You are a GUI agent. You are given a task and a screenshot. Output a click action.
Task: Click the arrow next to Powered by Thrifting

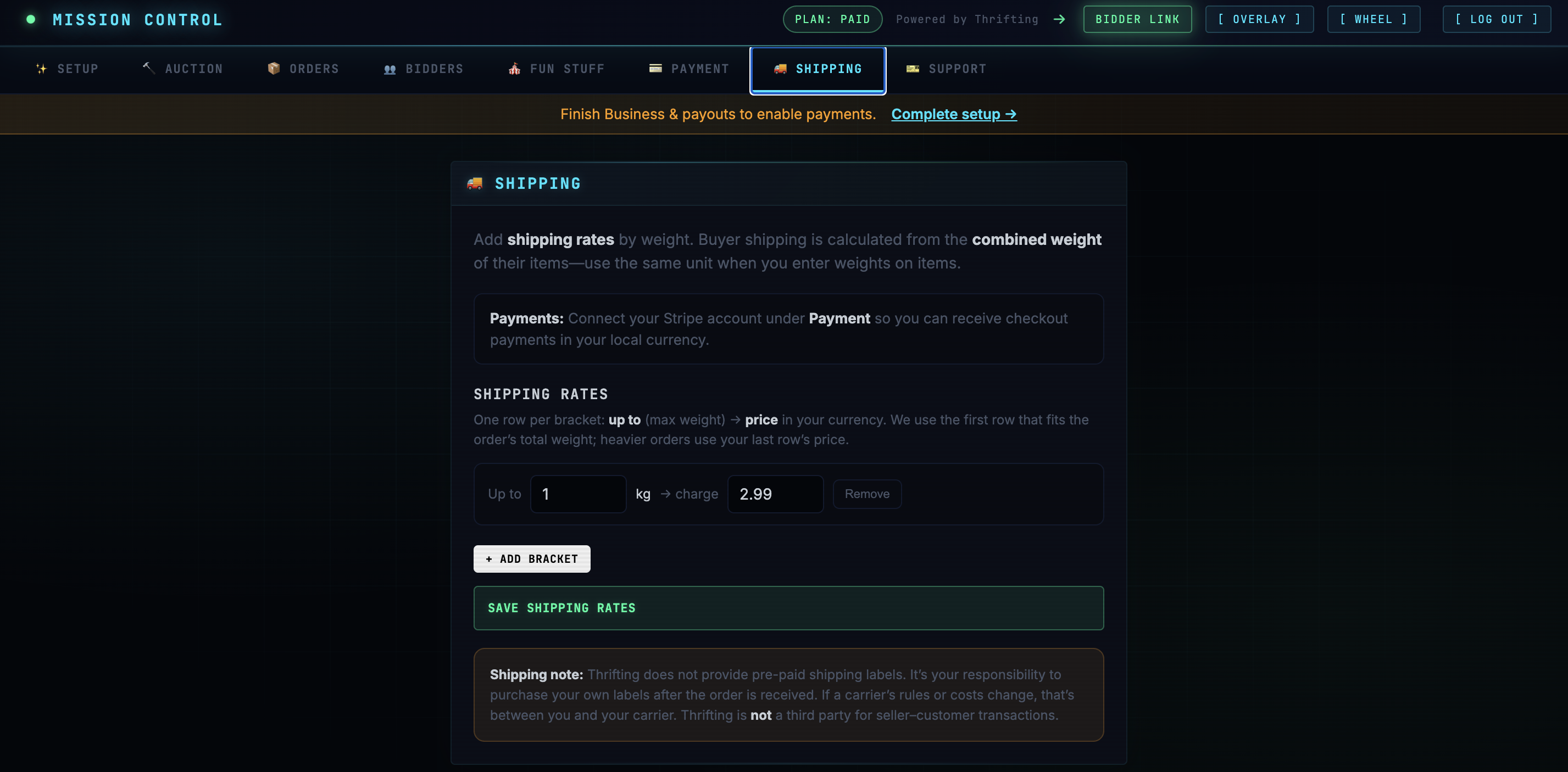click(1059, 19)
